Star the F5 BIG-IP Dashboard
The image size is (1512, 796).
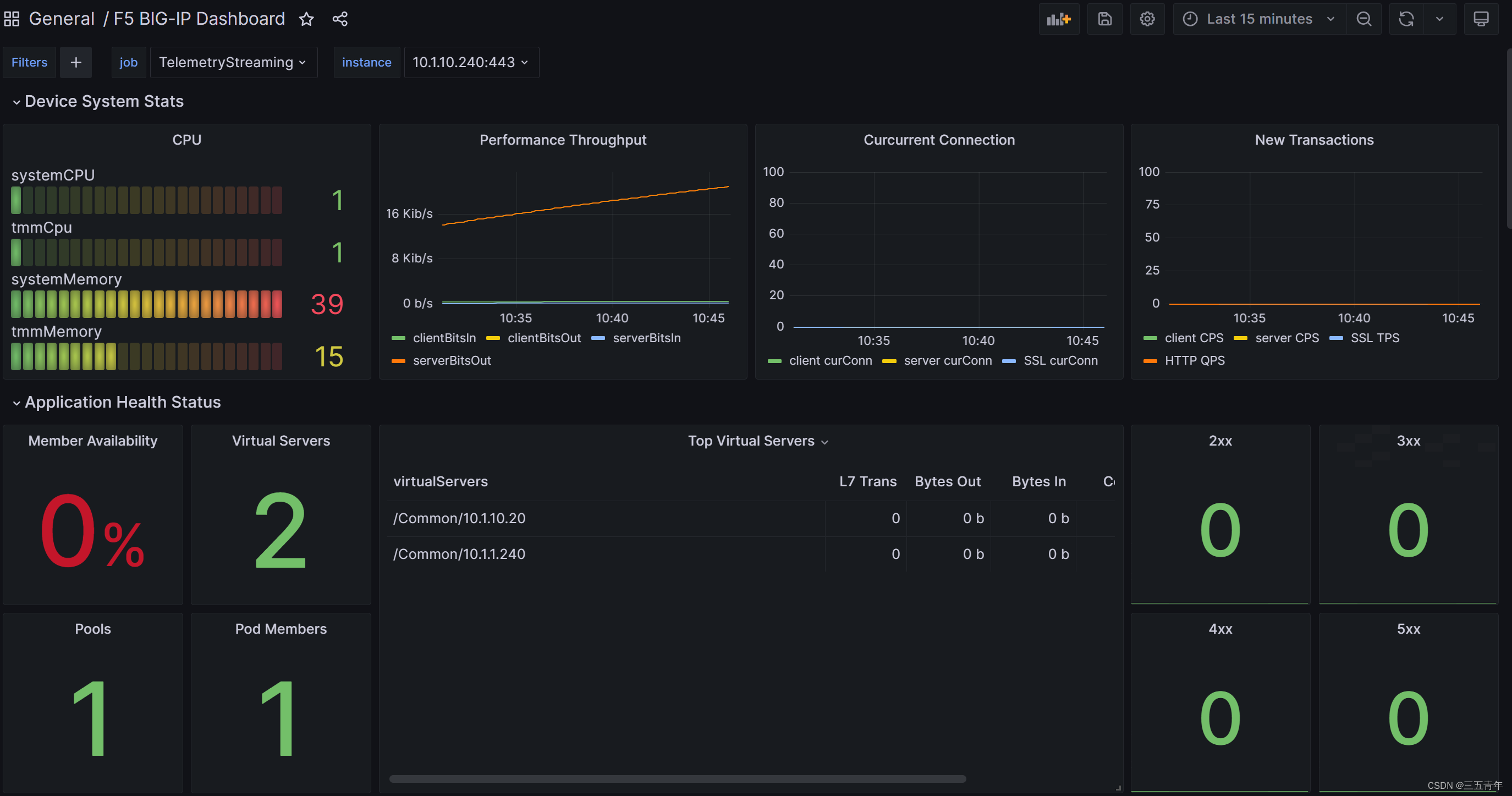tap(306, 19)
